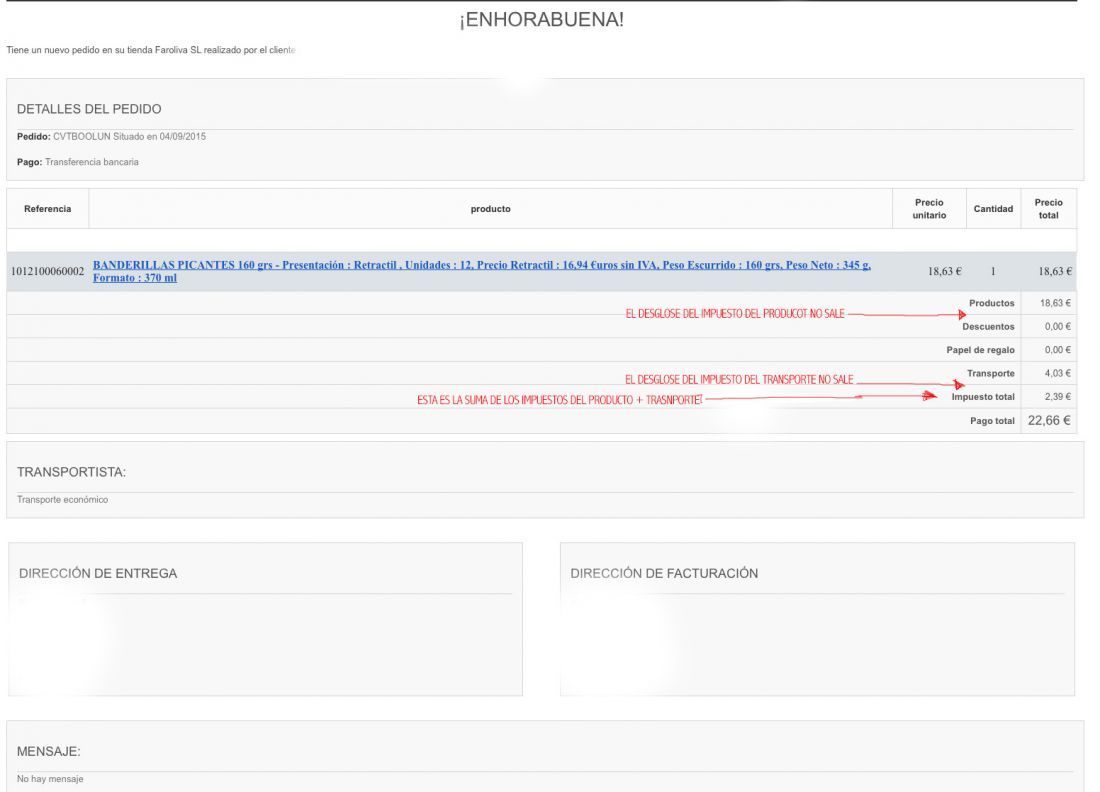This screenshot has width=1100, height=792.
Task: Click the quantity value 1 in product row
Action: pyautogui.click(x=993, y=271)
